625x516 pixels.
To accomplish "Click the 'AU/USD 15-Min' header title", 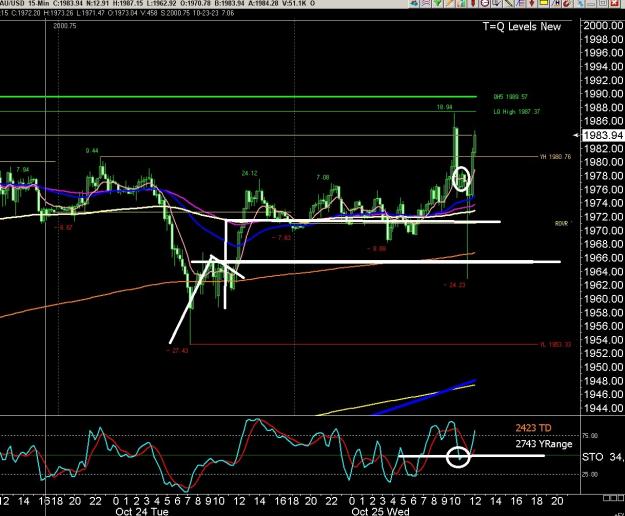I will (23, 3).
